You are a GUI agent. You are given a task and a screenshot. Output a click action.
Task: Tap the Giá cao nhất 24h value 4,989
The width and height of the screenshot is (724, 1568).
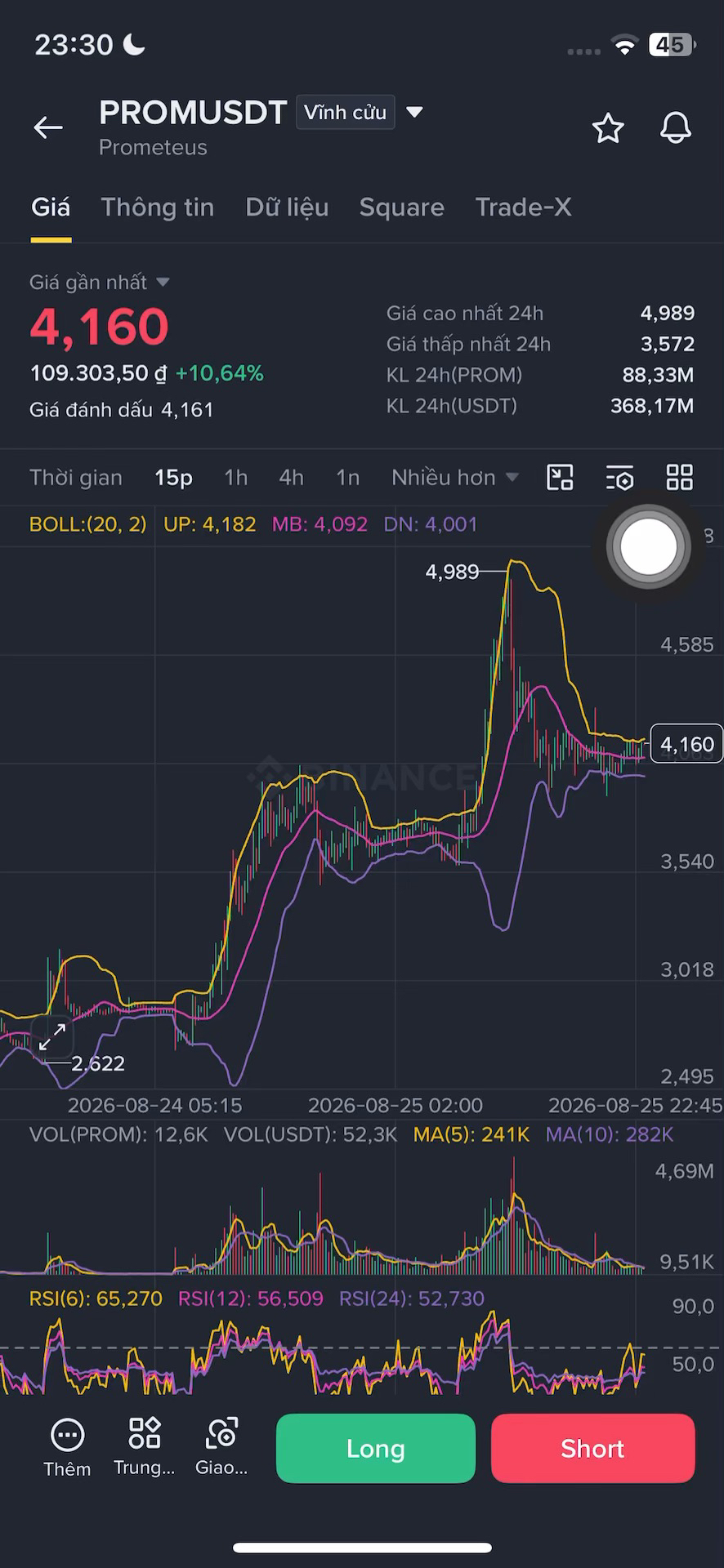click(x=668, y=314)
